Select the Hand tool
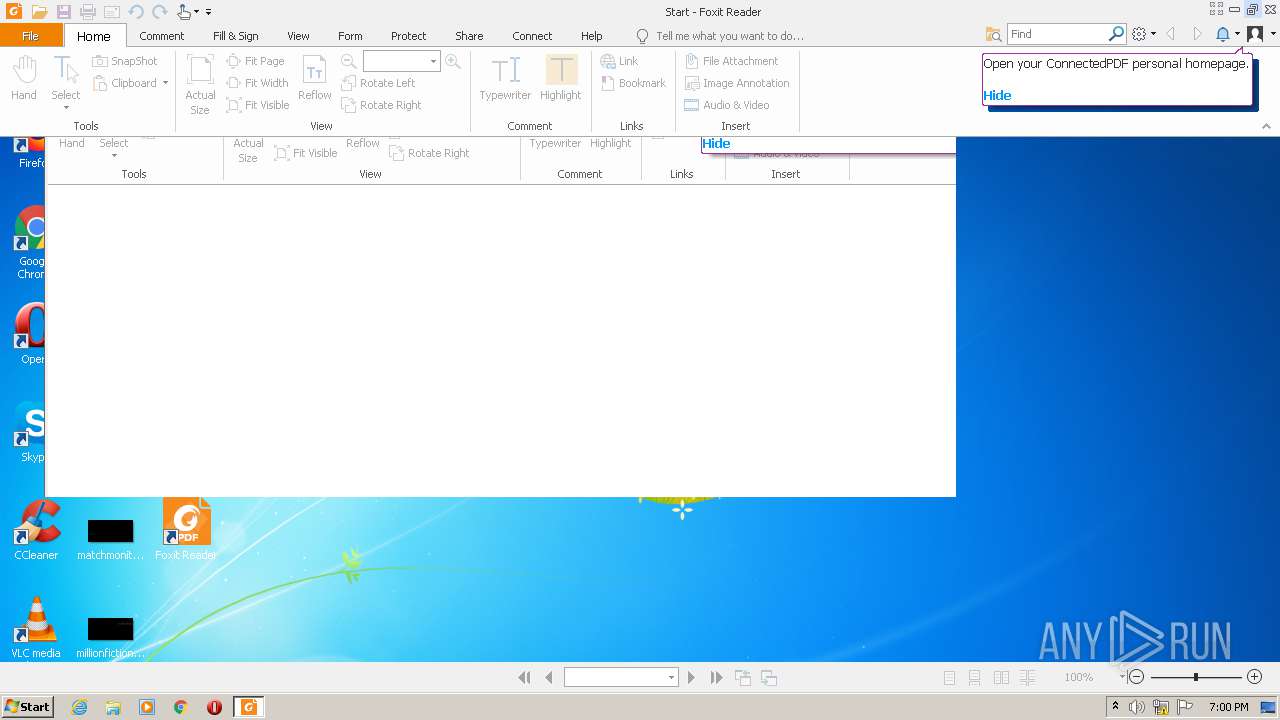This screenshot has height=720, width=1280. 24,78
